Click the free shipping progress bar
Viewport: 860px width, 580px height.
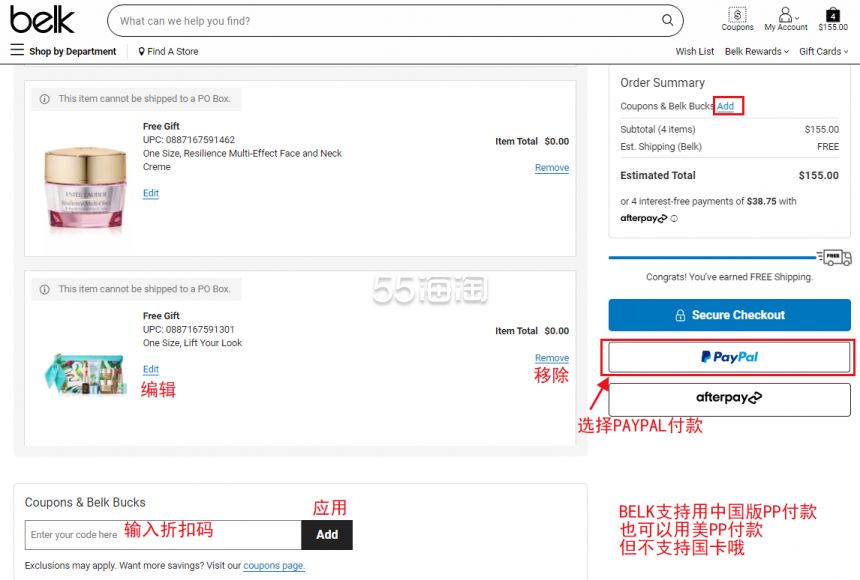pyautogui.click(x=712, y=257)
